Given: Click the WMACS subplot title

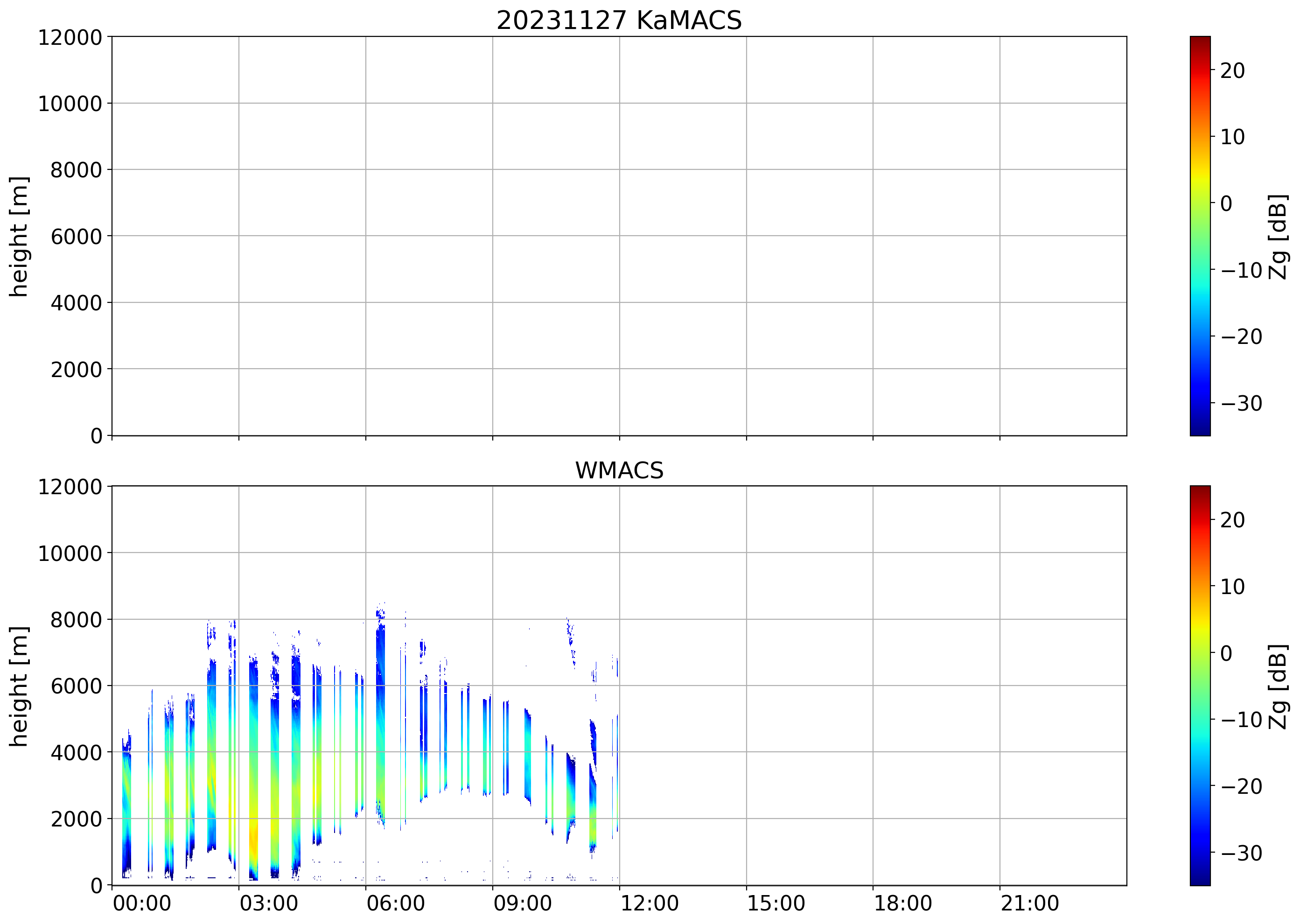Looking at the screenshot, I should pos(619,470).
